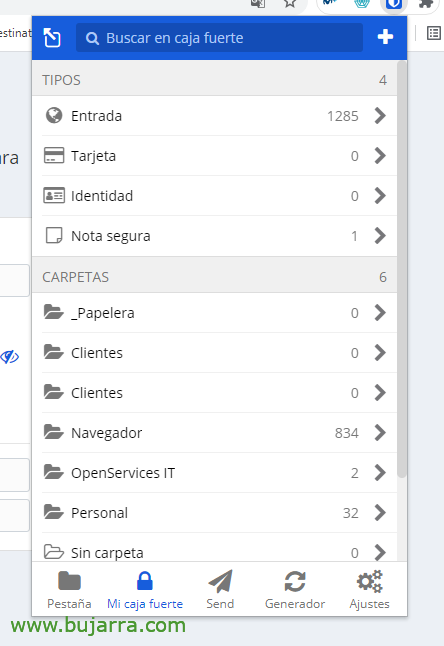Open the Personal folder
The image size is (444, 646).
coord(215,513)
